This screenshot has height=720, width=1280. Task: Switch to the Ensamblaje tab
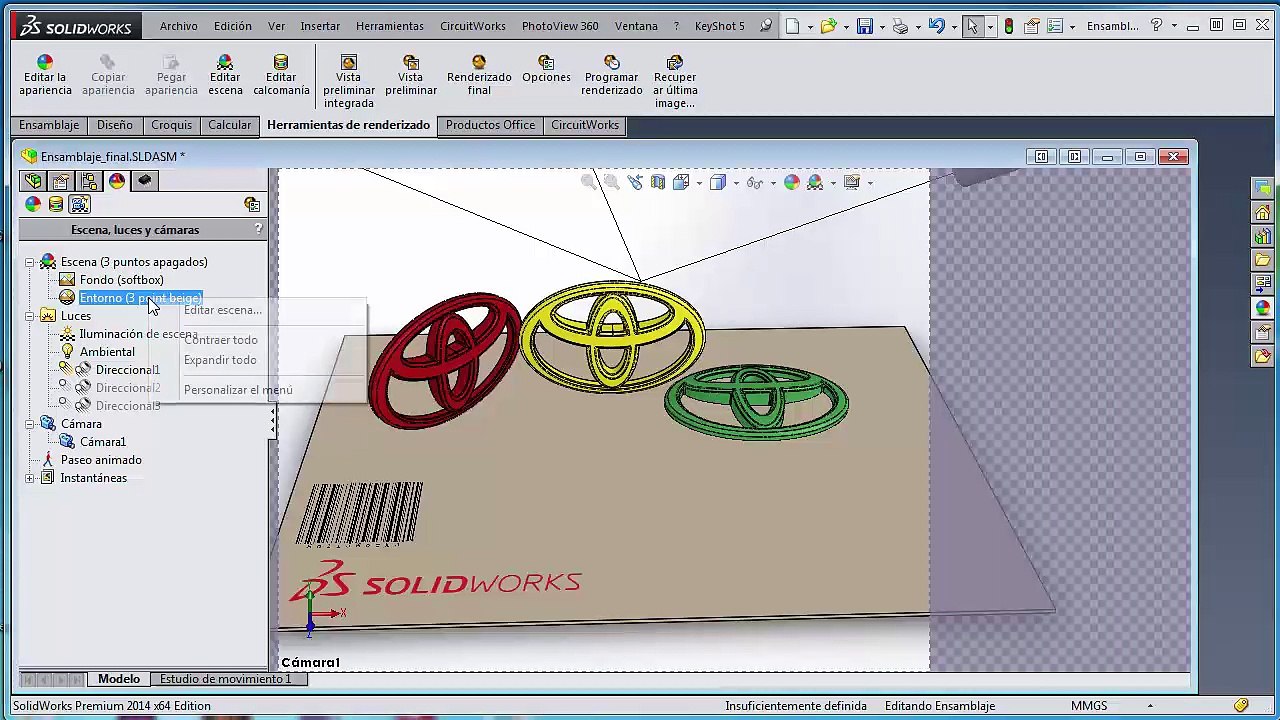pos(49,125)
